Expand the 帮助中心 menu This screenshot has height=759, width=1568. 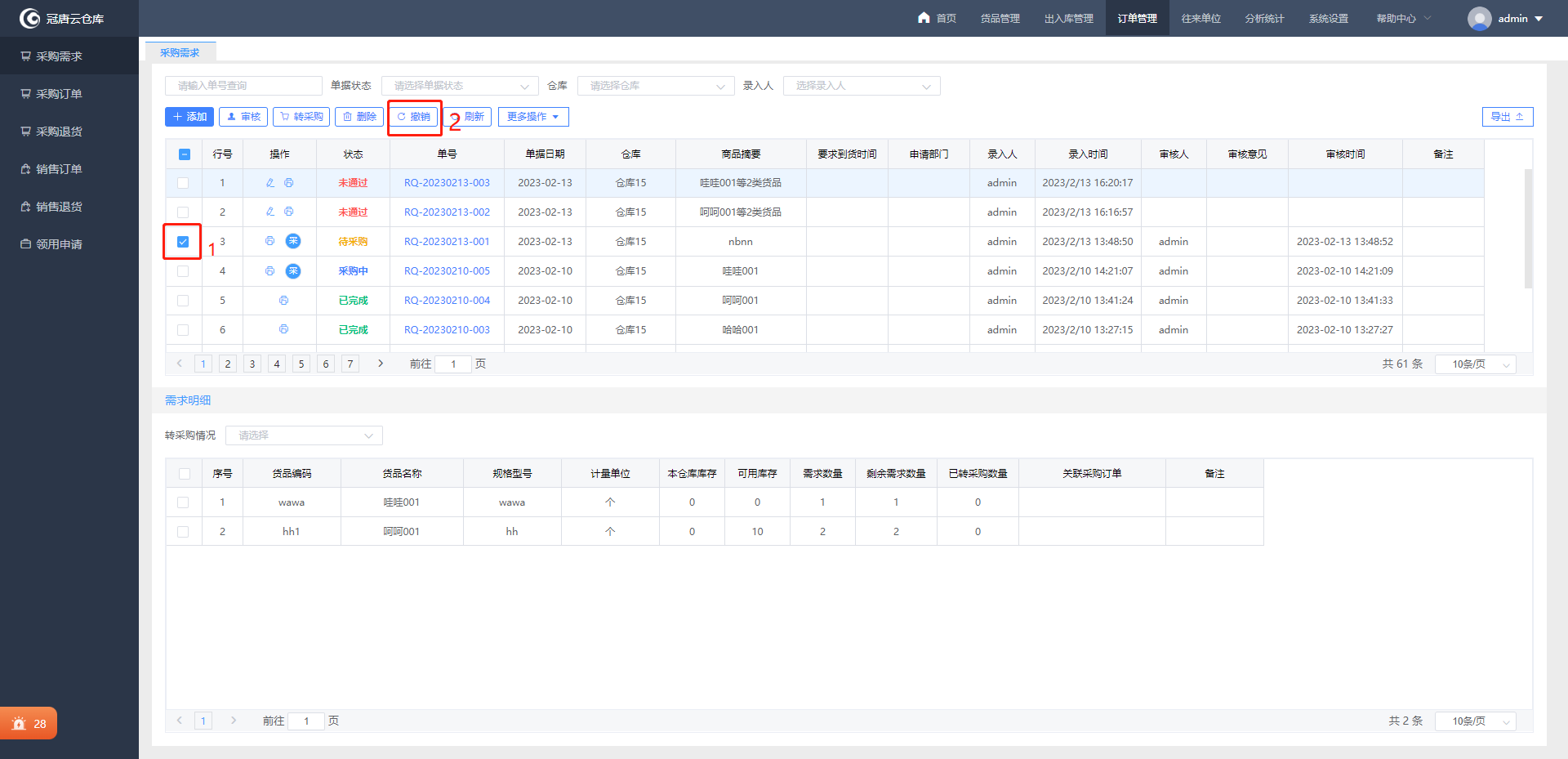pos(1403,18)
